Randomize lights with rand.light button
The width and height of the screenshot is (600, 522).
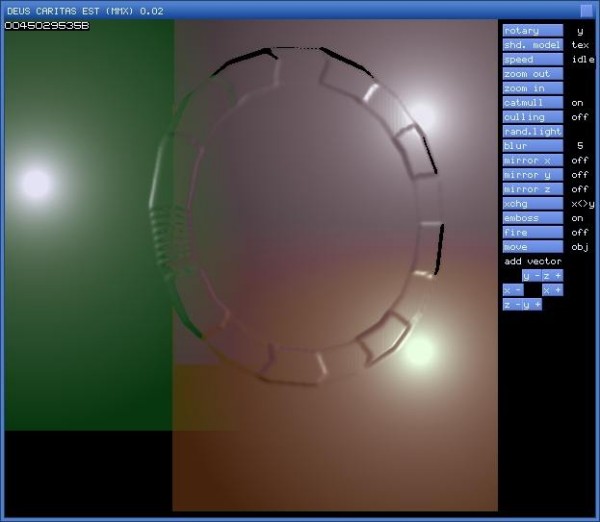(x=532, y=131)
